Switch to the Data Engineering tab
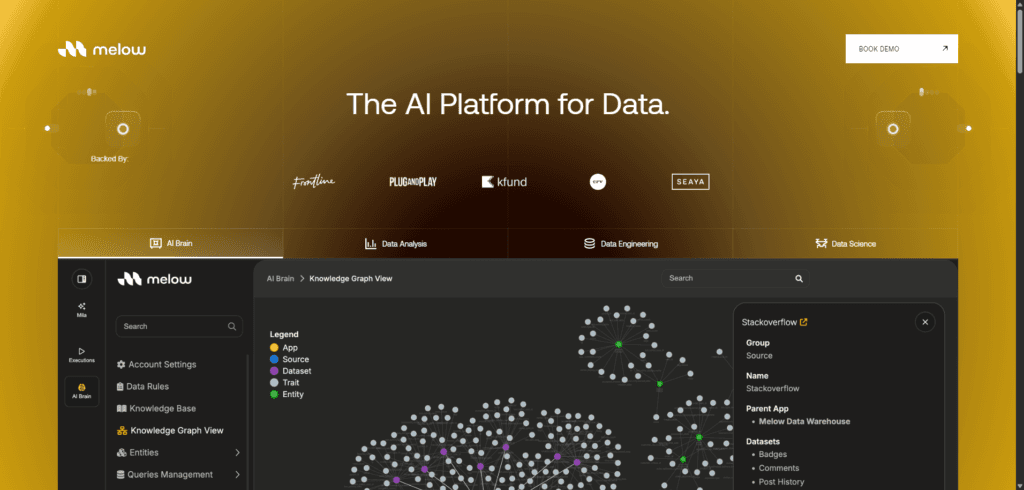 pos(620,243)
